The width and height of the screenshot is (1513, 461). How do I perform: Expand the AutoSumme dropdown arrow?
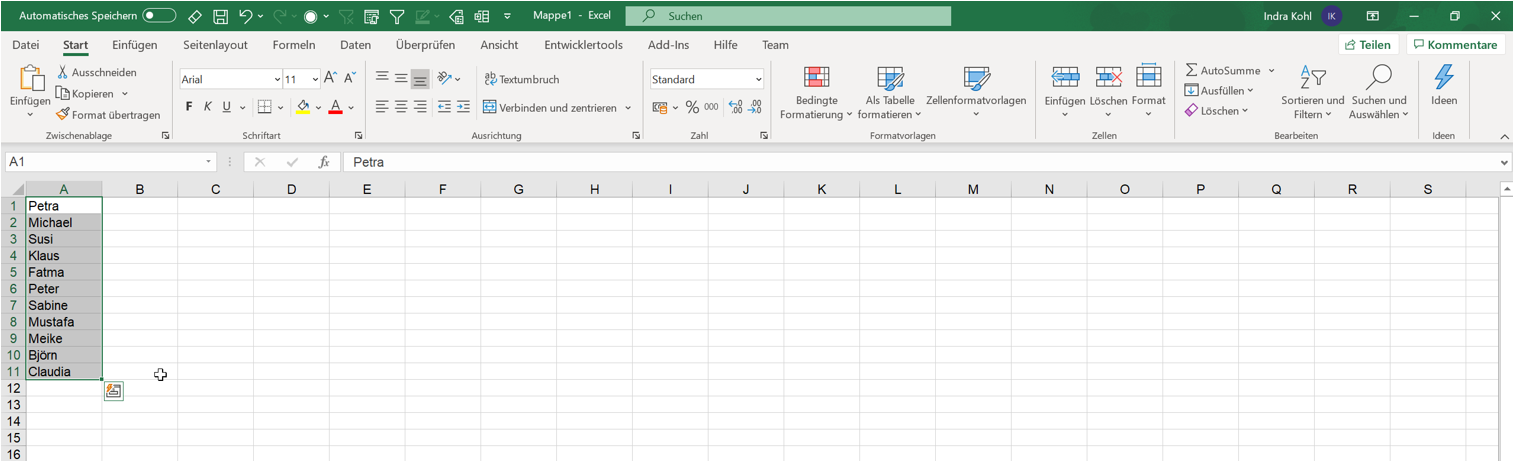coord(1272,71)
